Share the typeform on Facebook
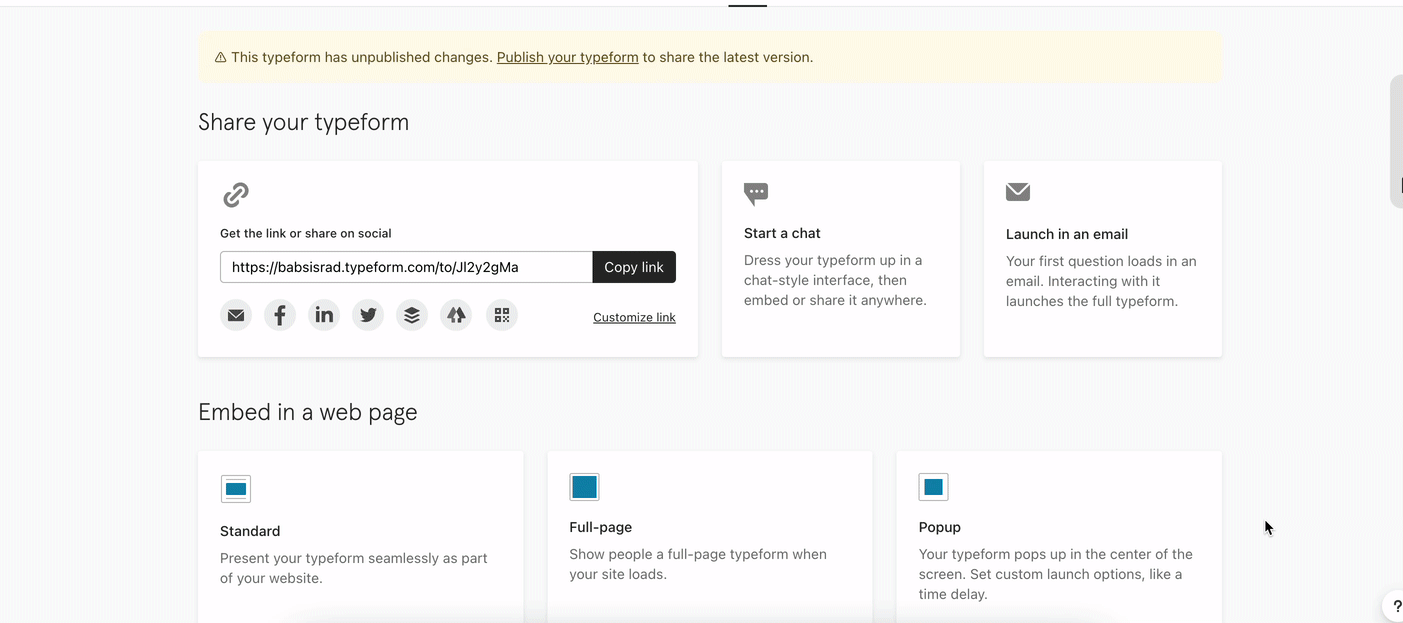1403x623 pixels. 280,315
